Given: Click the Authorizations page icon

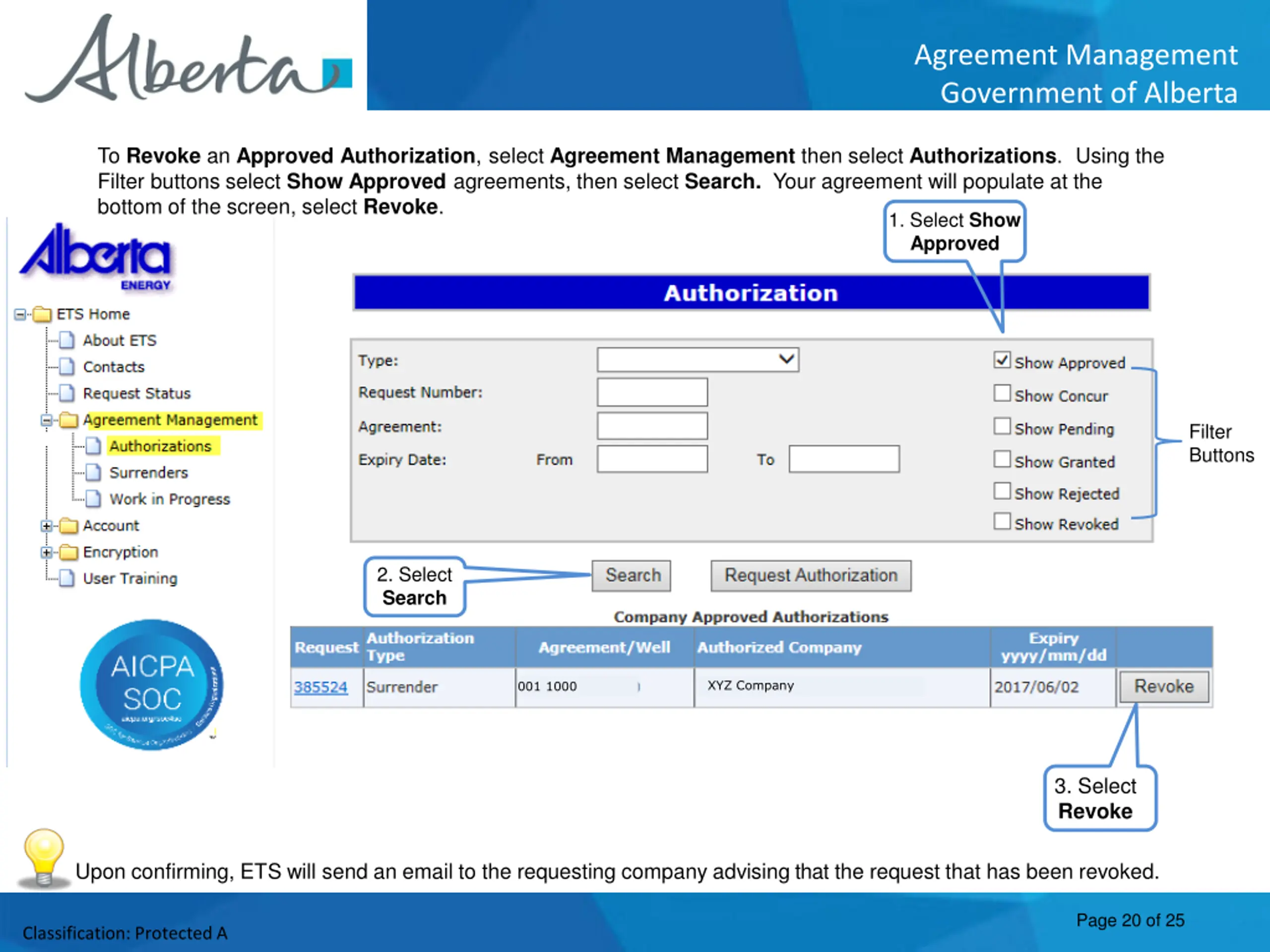Looking at the screenshot, I should pos(94,446).
